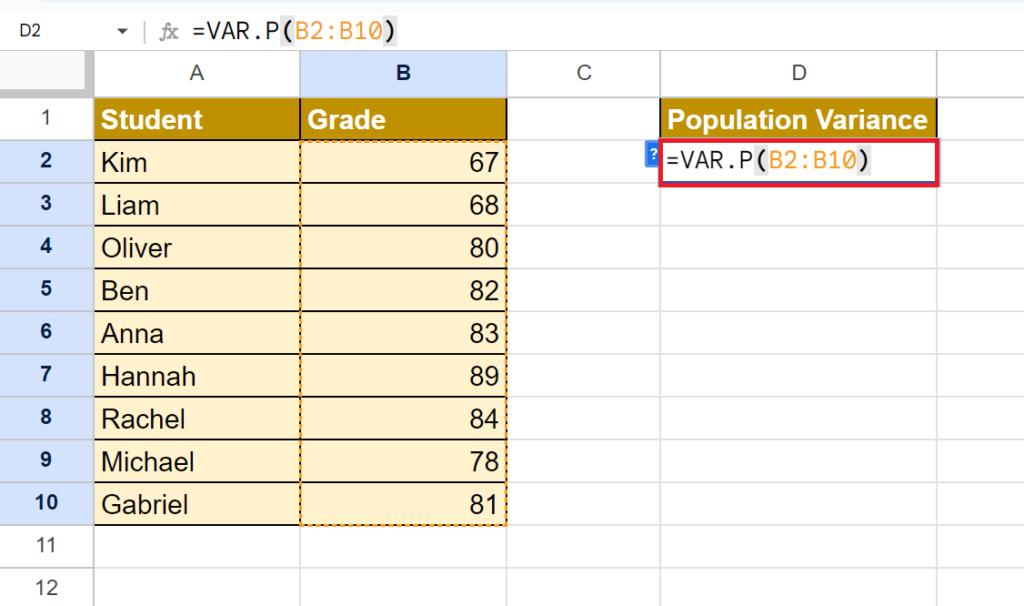This screenshot has width=1024, height=606.
Task: Select row 1 header
Action: (x=45, y=119)
